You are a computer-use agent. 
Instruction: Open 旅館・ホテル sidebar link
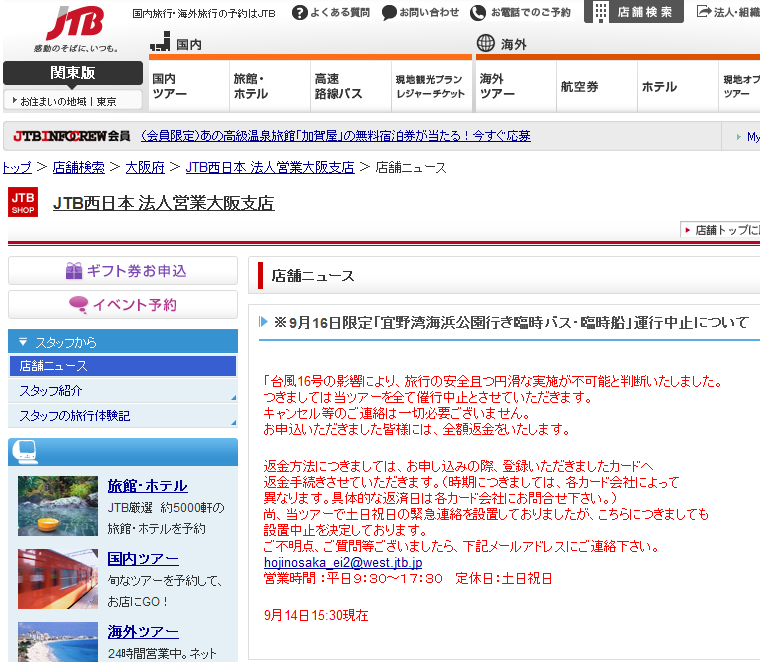pyautogui.click(x=147, y=486)
